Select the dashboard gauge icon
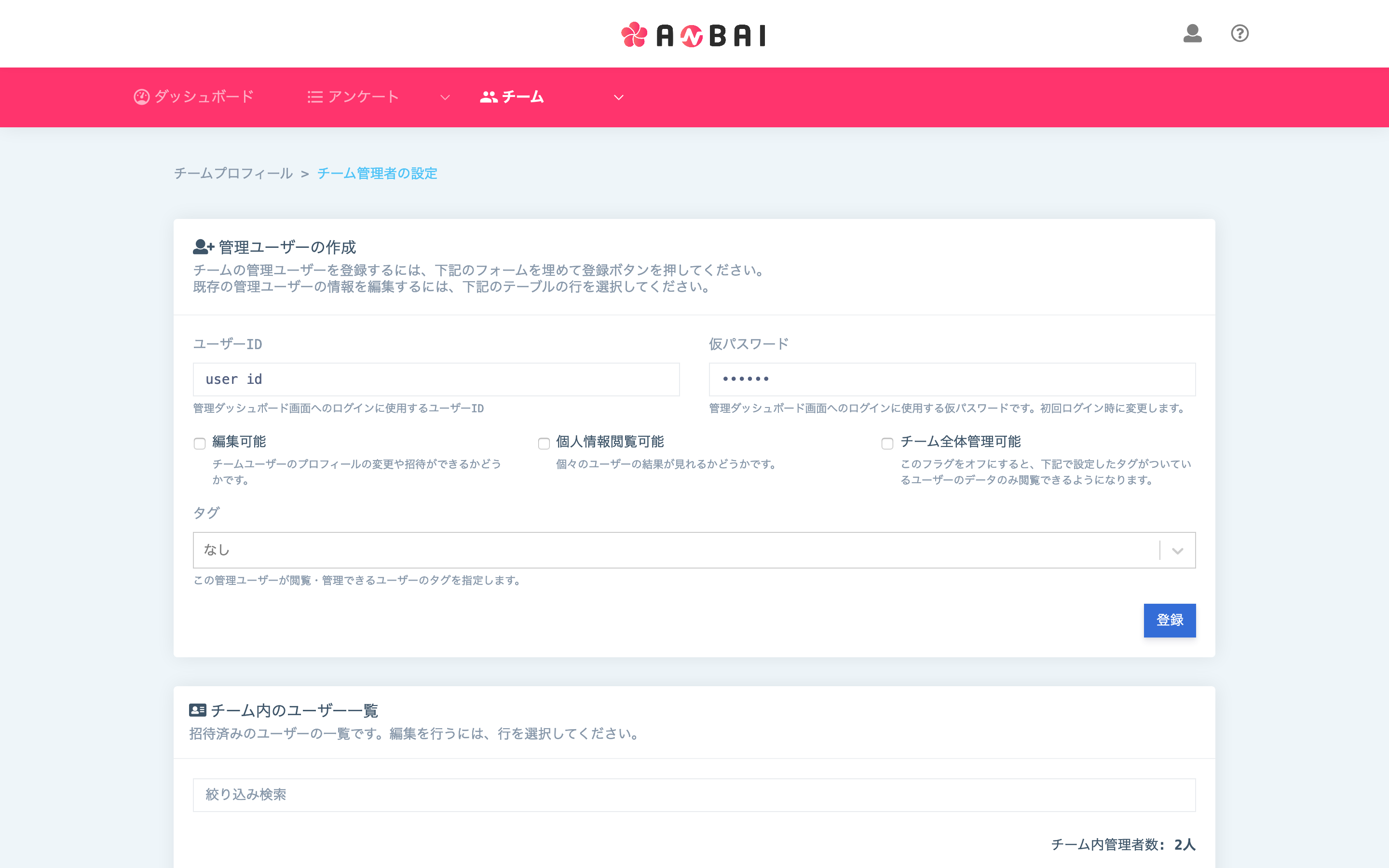Screen dimensions: 1389x868 pos(141,96)
